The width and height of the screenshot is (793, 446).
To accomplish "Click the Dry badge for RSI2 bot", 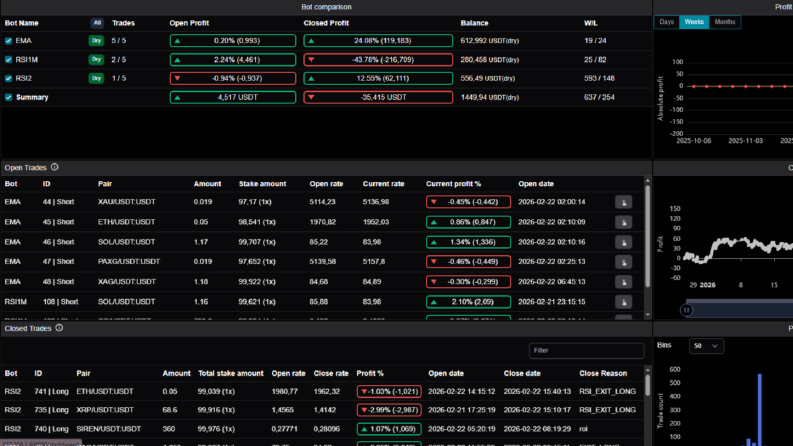I will point(96,78).
